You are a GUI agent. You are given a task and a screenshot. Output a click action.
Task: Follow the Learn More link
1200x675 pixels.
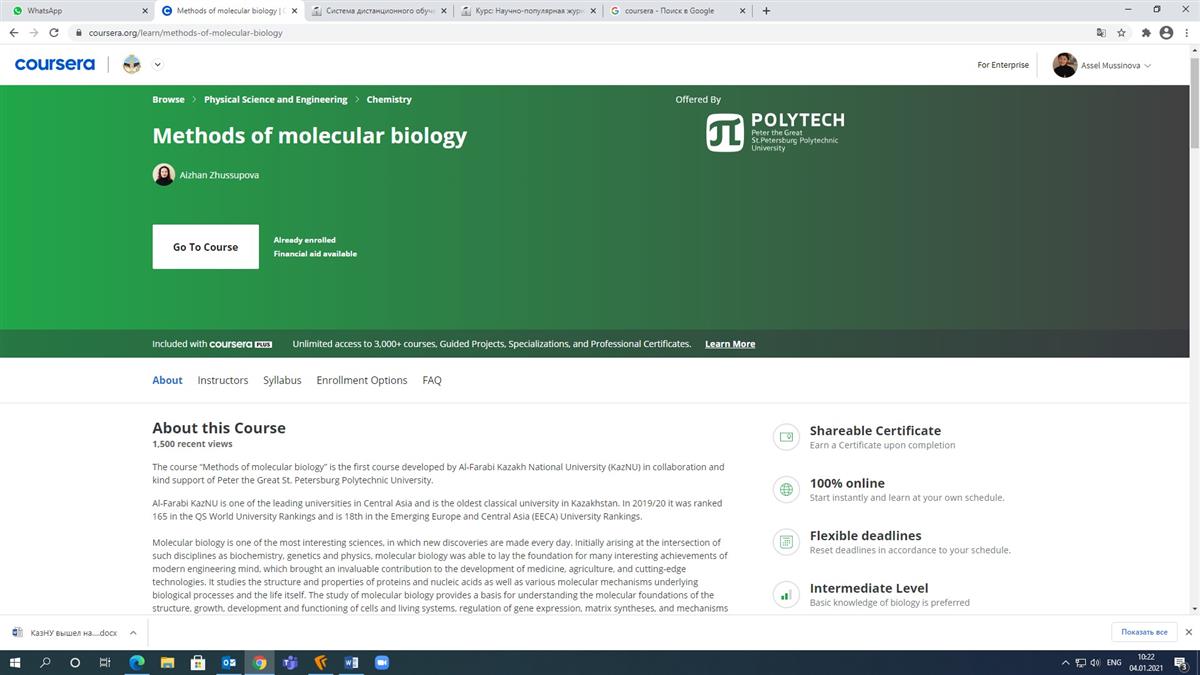tap(729, 344)
